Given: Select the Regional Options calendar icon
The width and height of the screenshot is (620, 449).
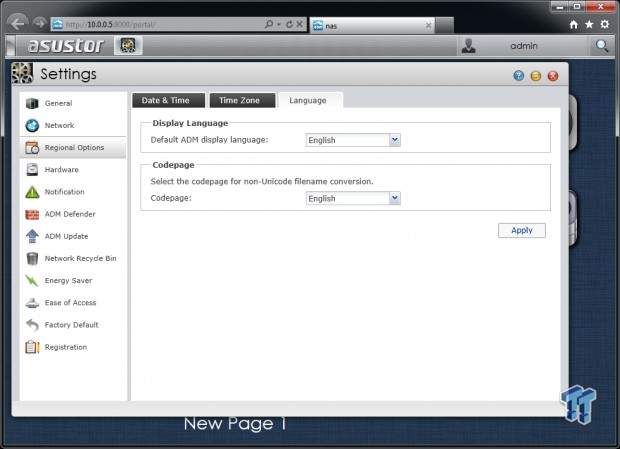Looking at the screenshot, I should click(32, 147).
